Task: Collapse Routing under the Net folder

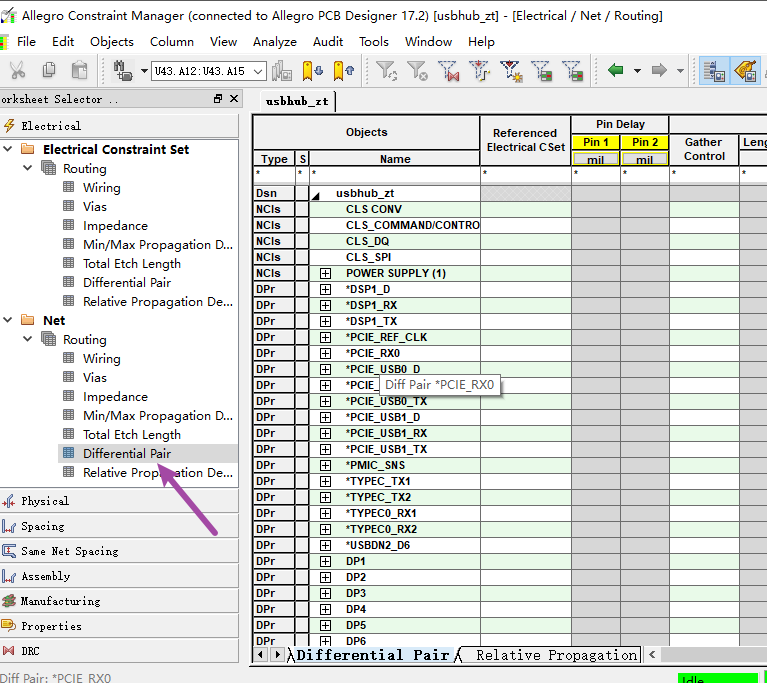Action: tap(27, 339)
